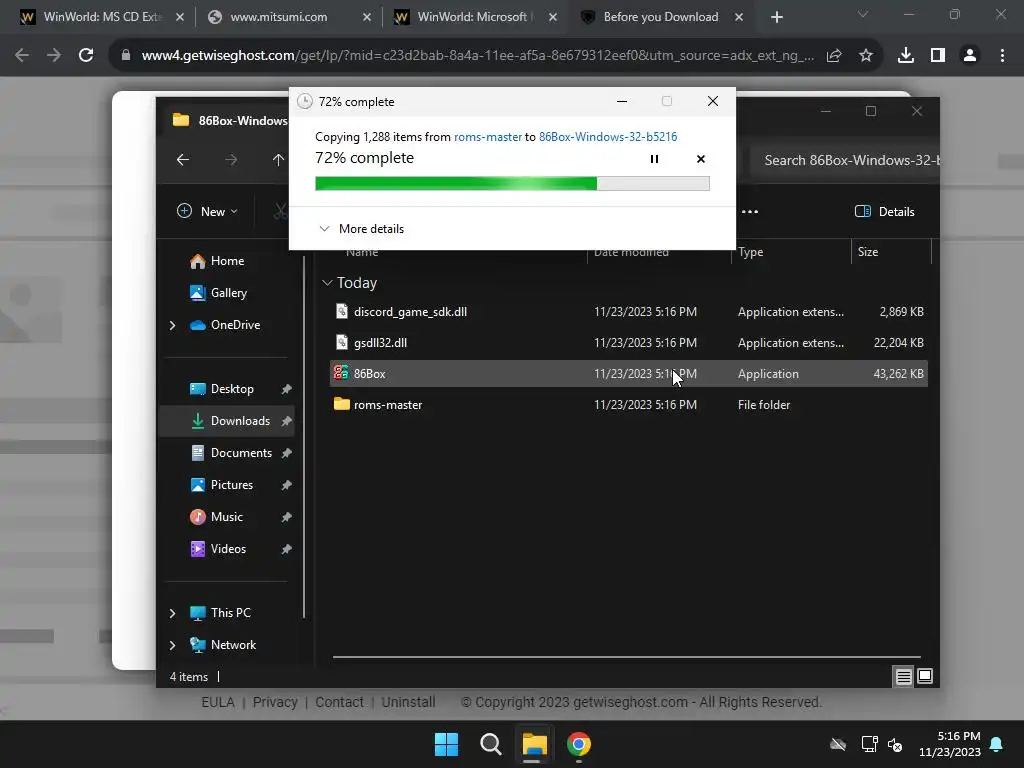Open the 86Box-Windows-32-b5216 destination link
This screenshot has width=1024, height=768.
point(607,136)
